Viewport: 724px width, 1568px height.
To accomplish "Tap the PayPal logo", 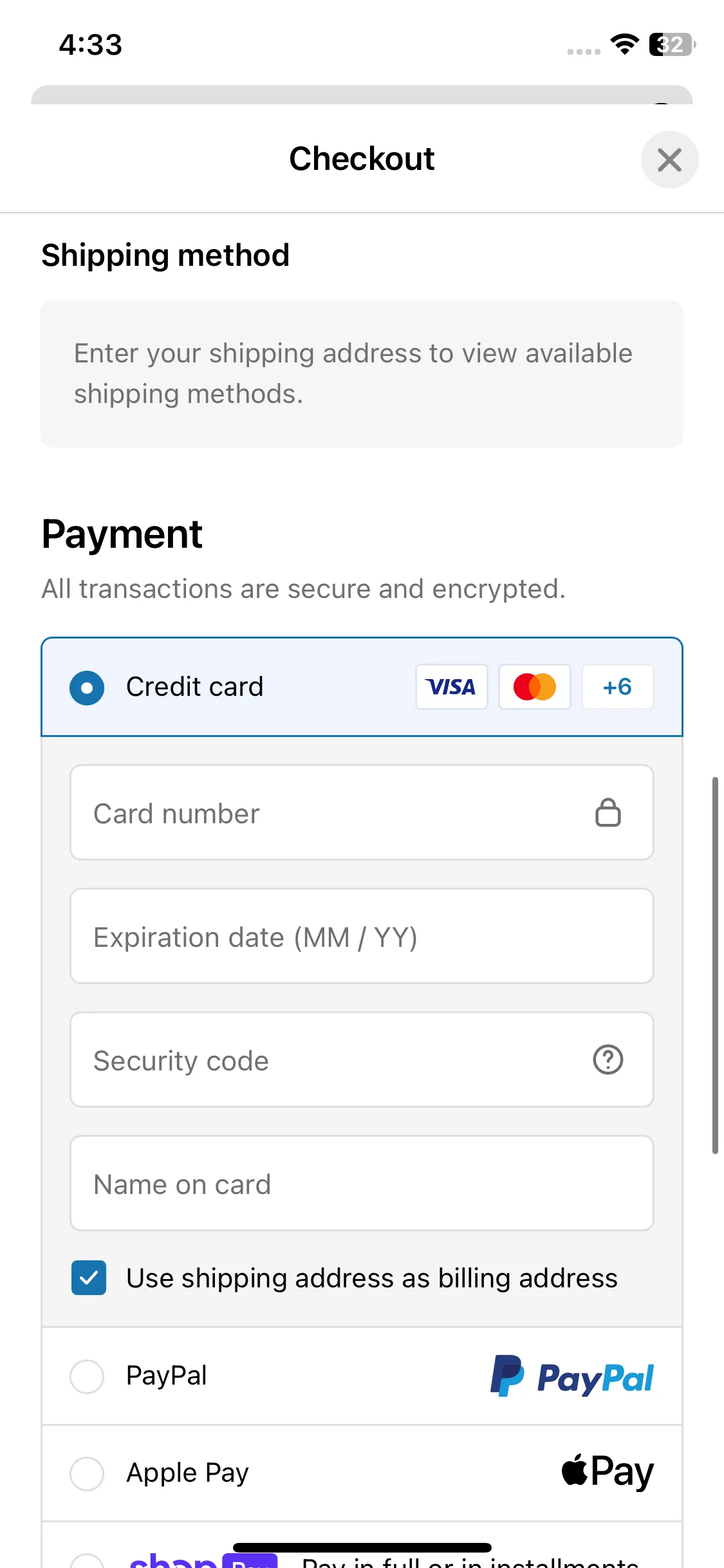I will (572, 1376).
